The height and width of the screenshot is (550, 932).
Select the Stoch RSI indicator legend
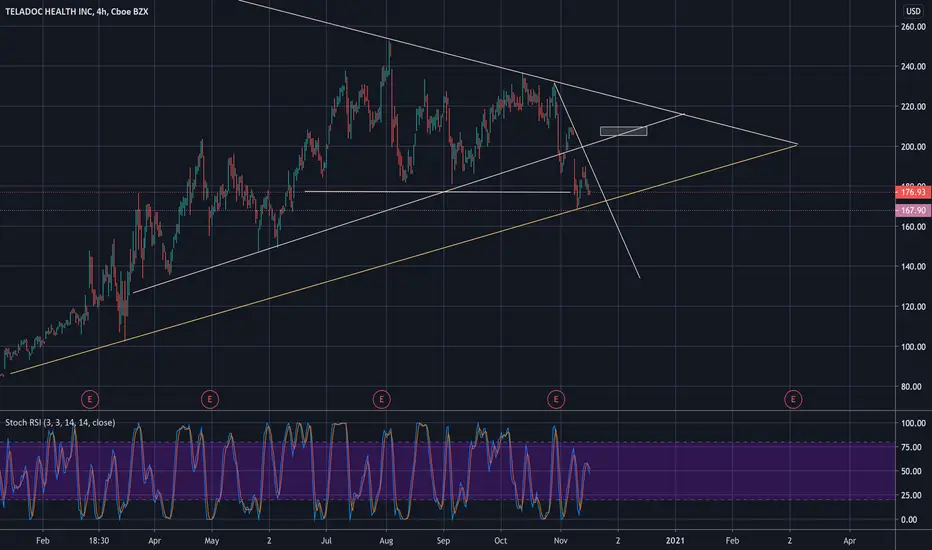pyautogui.click(x=60, y=423)
